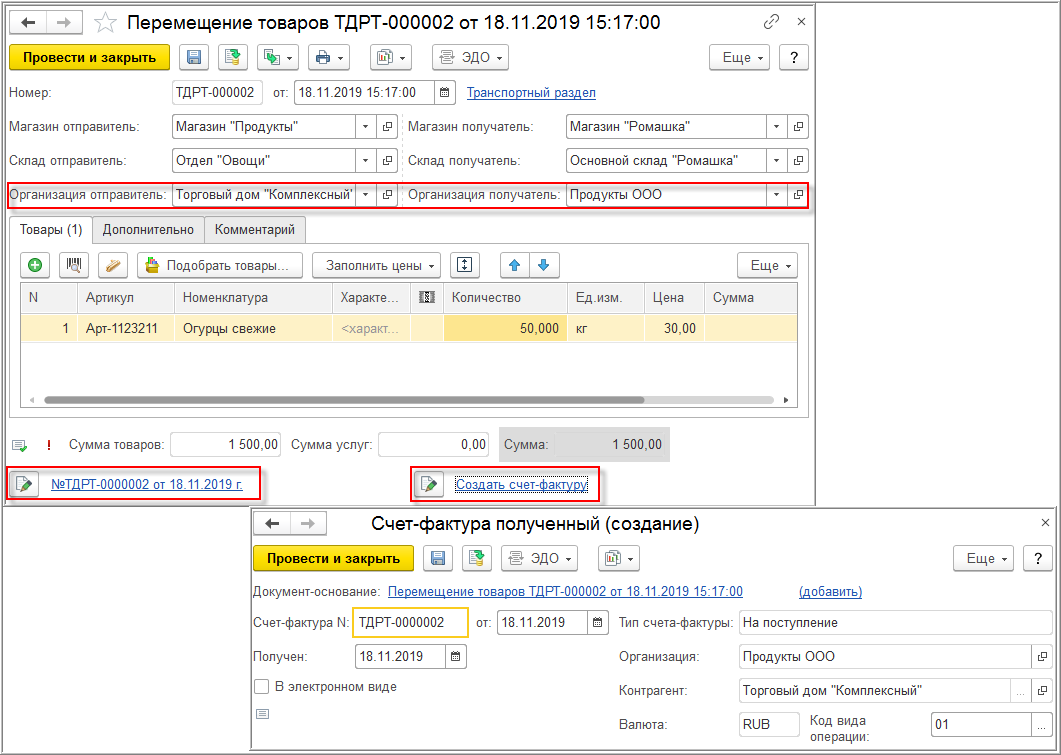Select Огурцы свежие cell
This screenshot has height=755, width=1061.
pyautogui.click(x=254, y=329)
